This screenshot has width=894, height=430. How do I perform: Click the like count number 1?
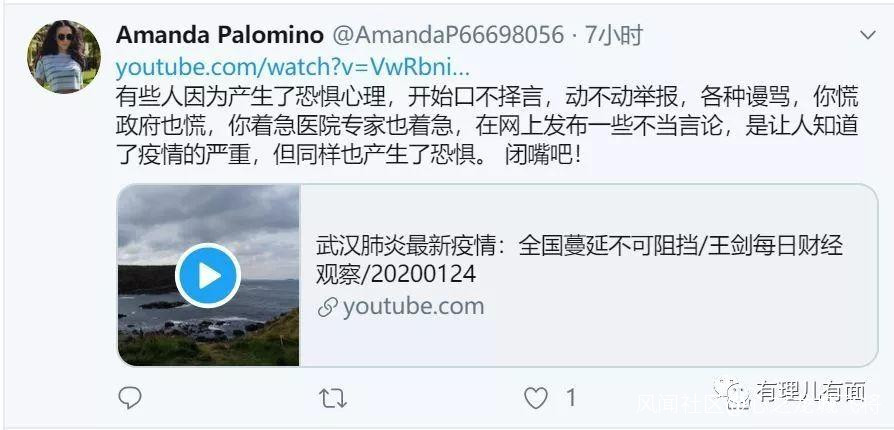click(571, 397)
